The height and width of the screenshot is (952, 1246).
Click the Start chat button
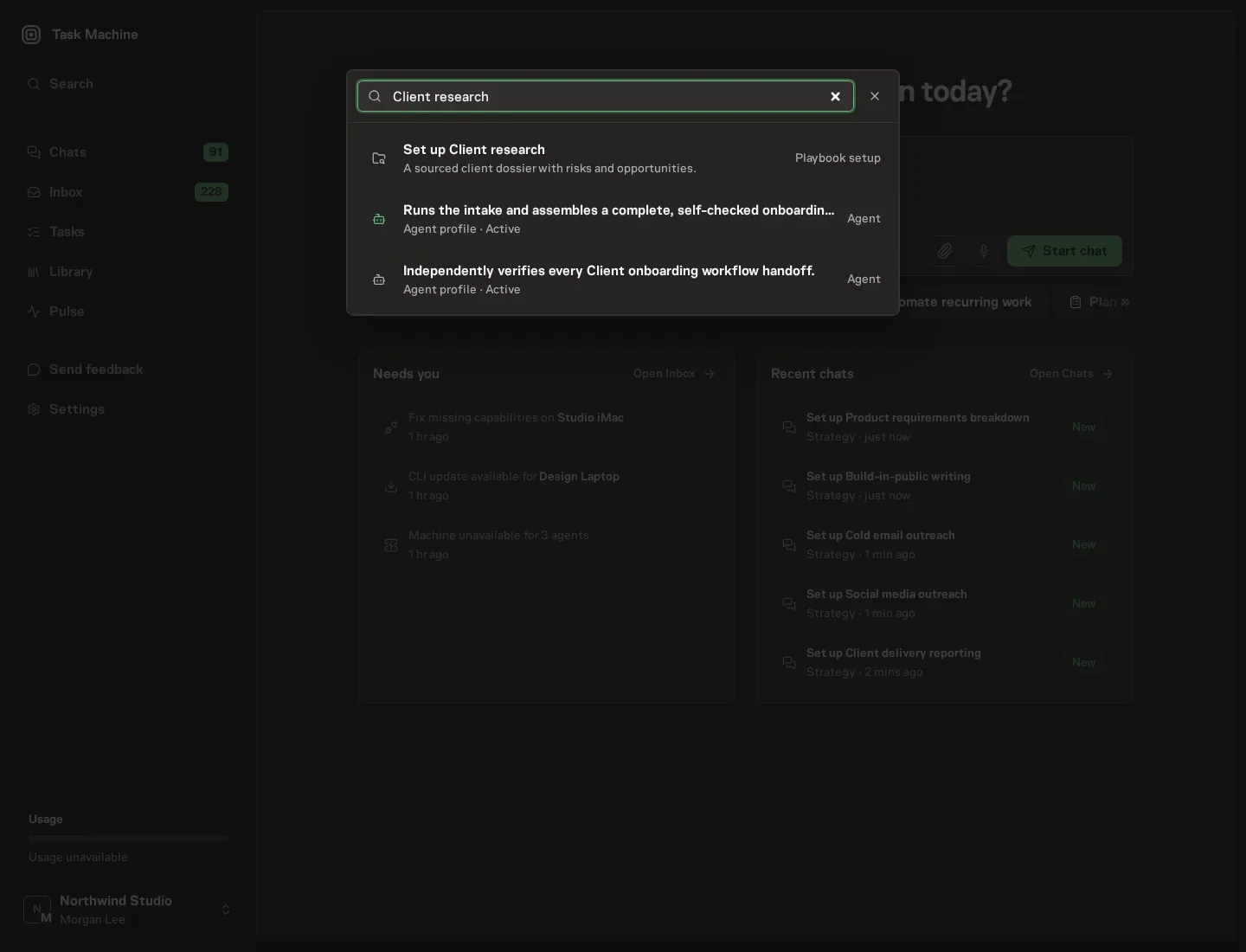point(1064,251)
